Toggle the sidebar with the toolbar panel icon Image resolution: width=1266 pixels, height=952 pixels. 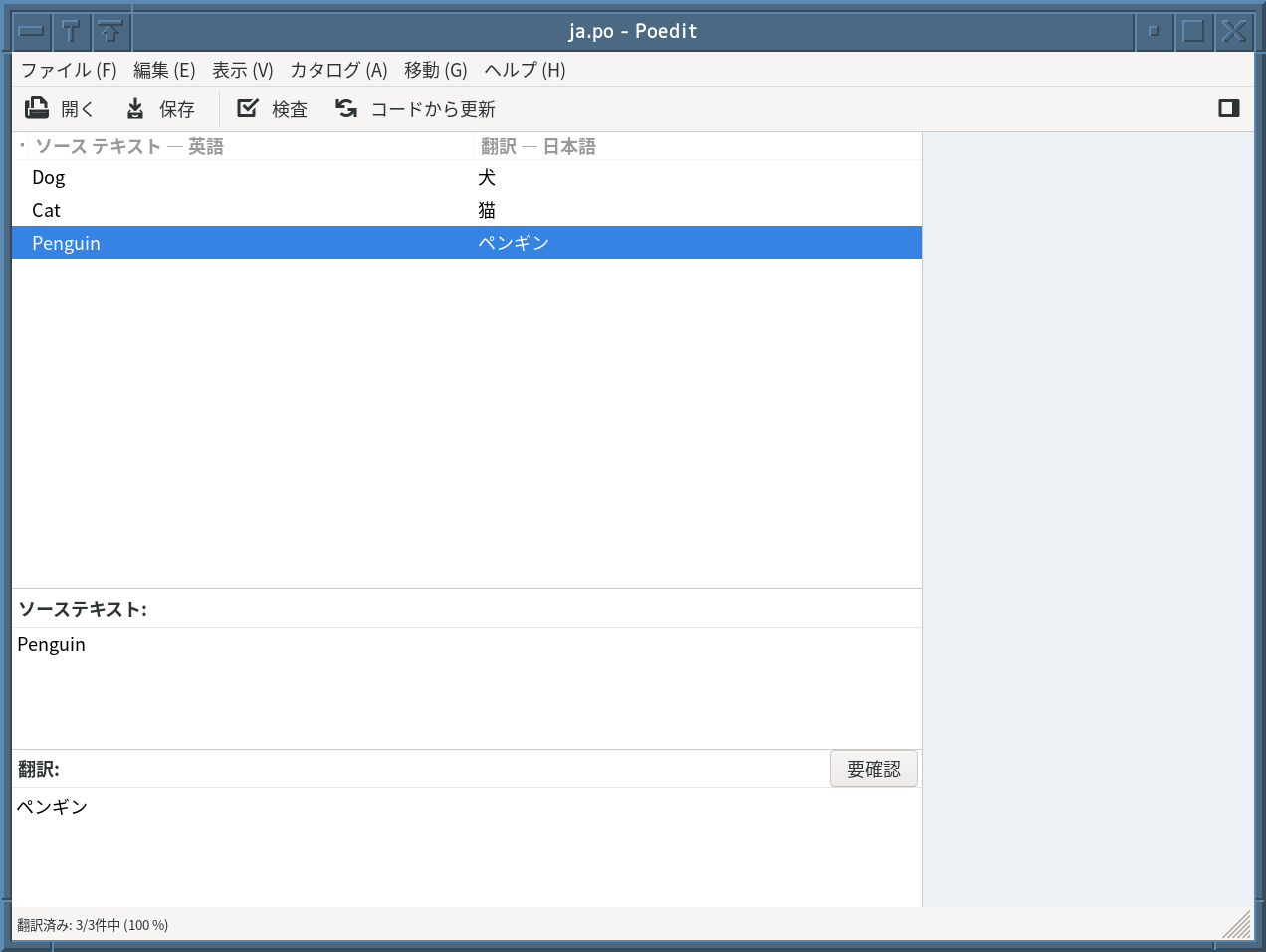(1229, 108)
